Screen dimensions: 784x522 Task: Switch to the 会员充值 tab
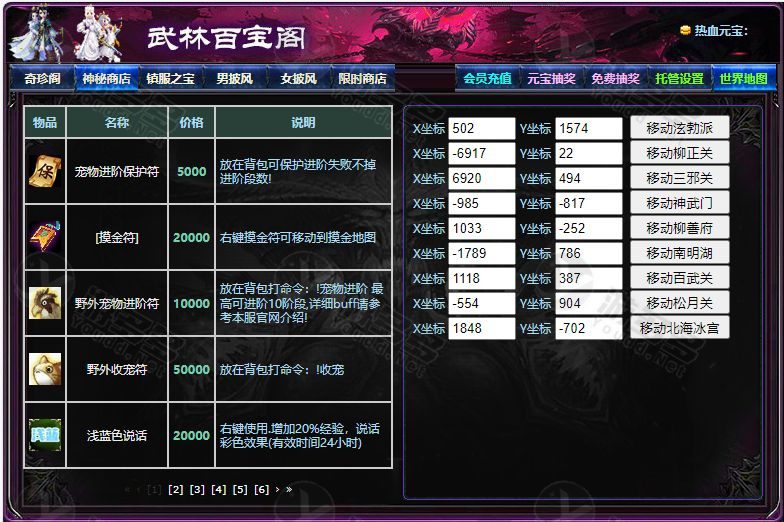(x=487, y=79)
